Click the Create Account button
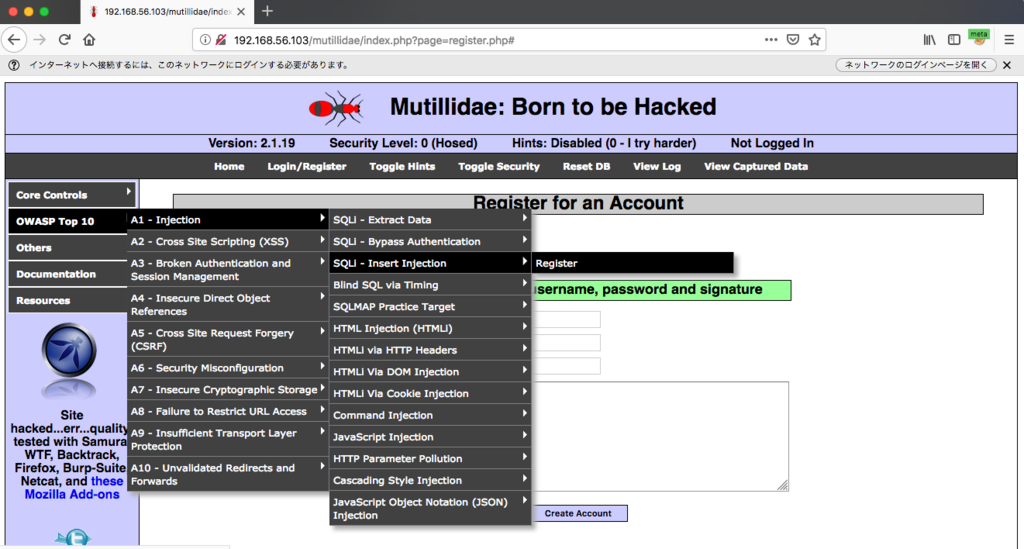The width and height of the screenshot is (1024, 549). tap(578, 514)
